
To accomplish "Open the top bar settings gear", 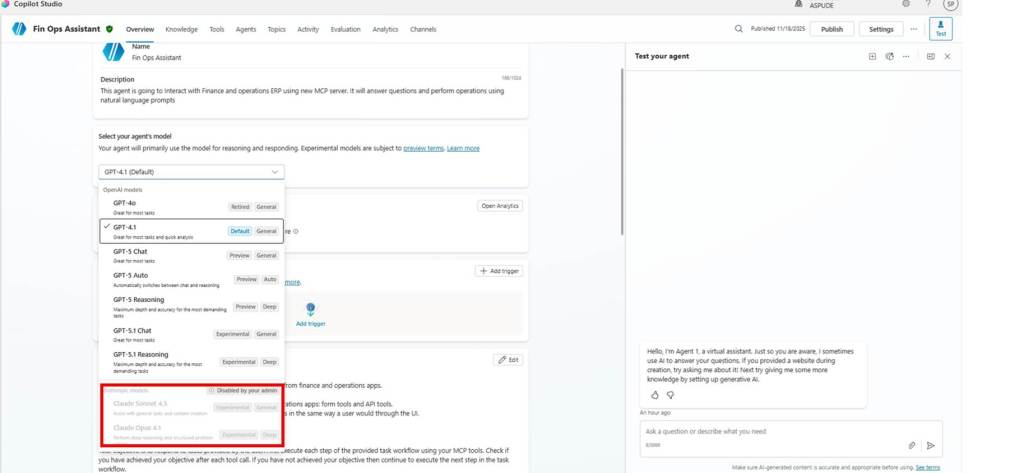I will point(906,4).
